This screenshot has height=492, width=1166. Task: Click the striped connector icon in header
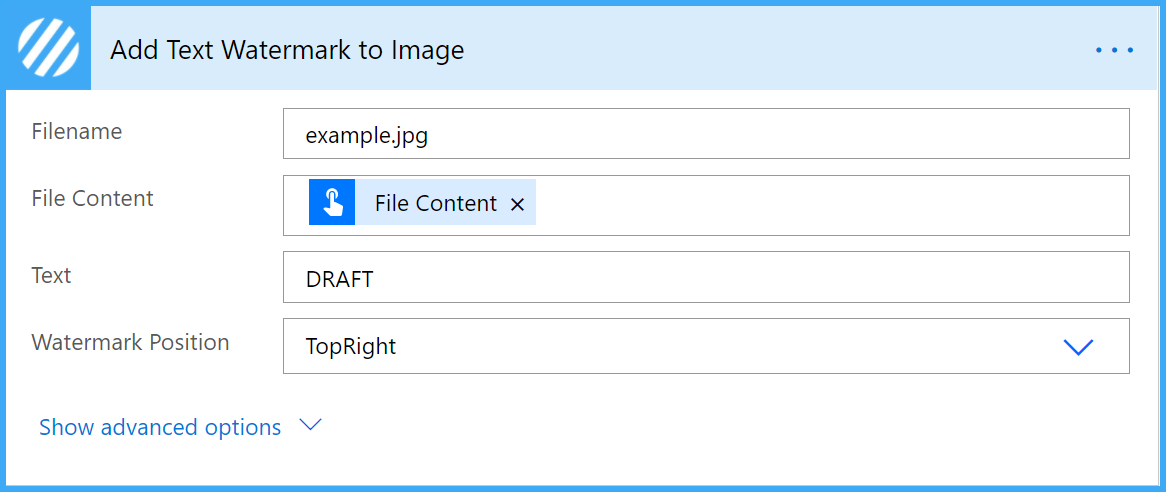pos(48,48)
